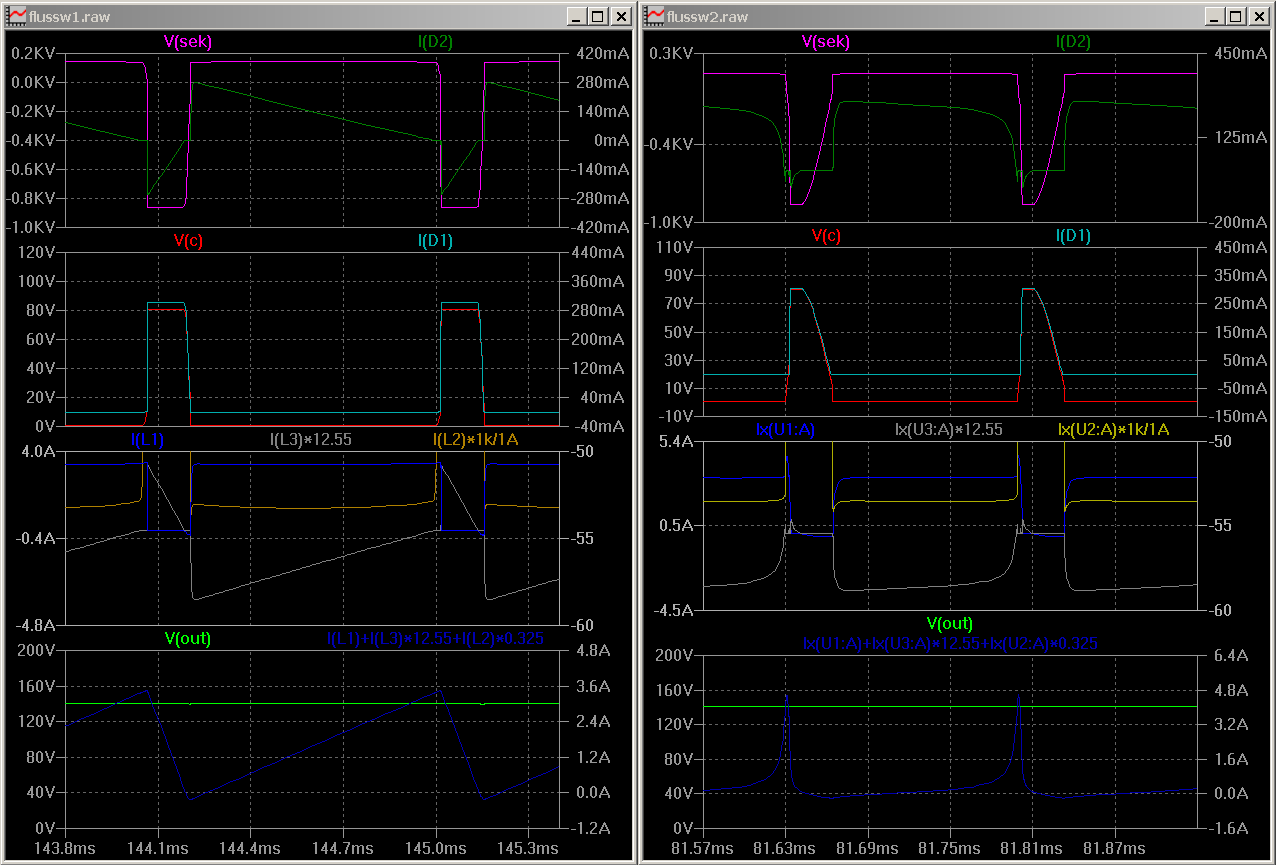Image resolution: width=1276 pixels, height=865 pixels.
Task: Click the 5.4A current axis value
Action: [x=674, y=441]
